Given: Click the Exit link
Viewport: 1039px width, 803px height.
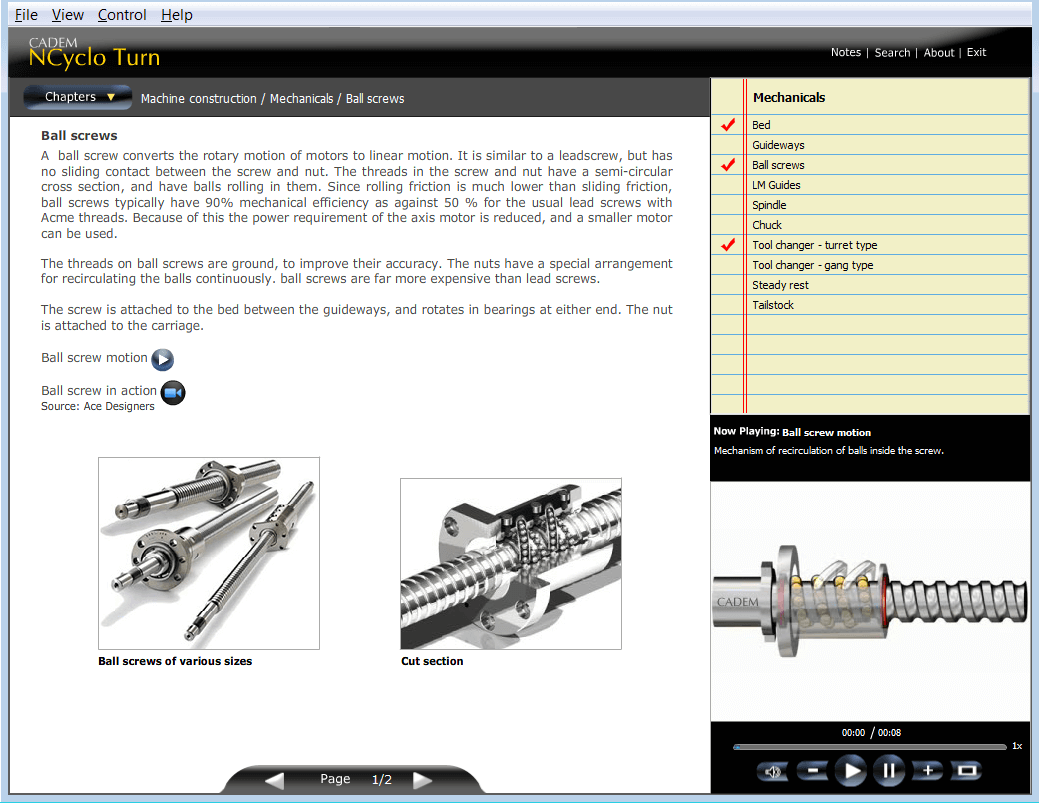Looking at the screenshot, I should (x=976, y=52).
